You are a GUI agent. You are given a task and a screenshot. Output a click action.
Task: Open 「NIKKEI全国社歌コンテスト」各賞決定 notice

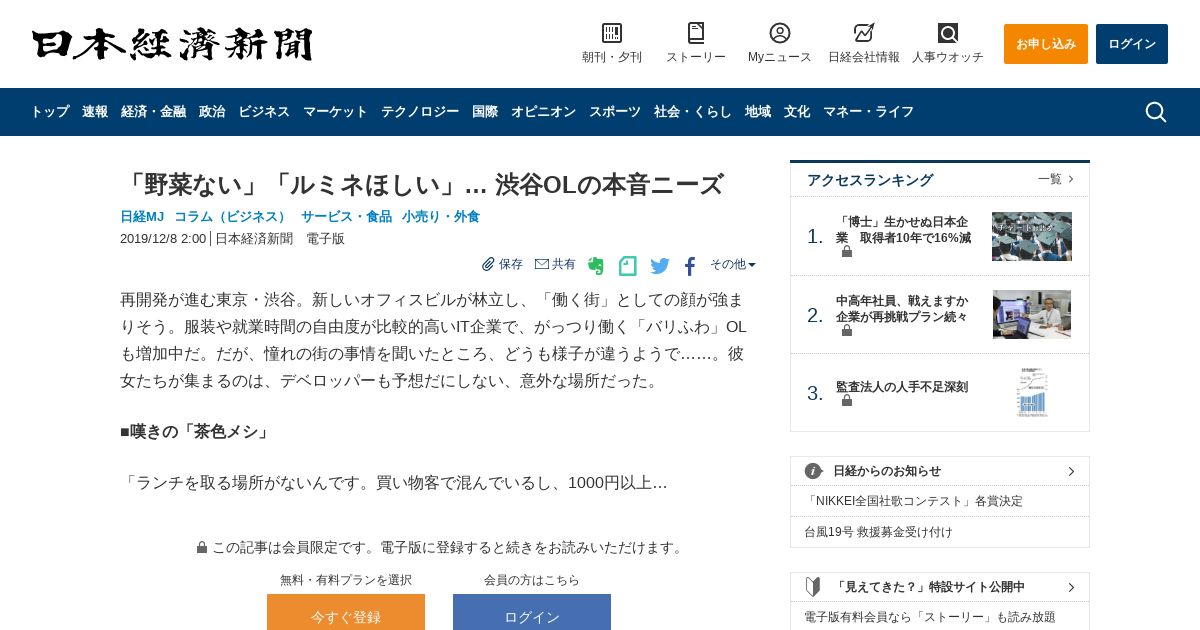[914, 501]
